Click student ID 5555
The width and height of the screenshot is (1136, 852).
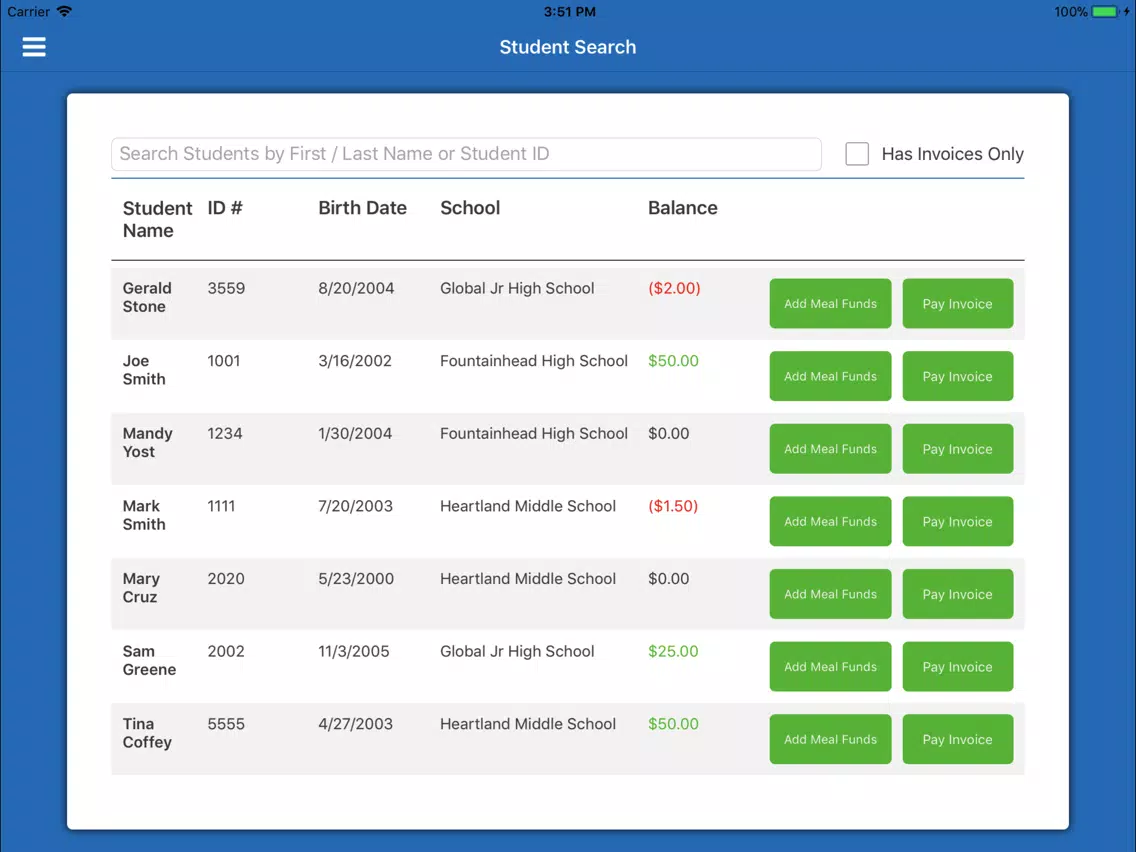(226, 724)
